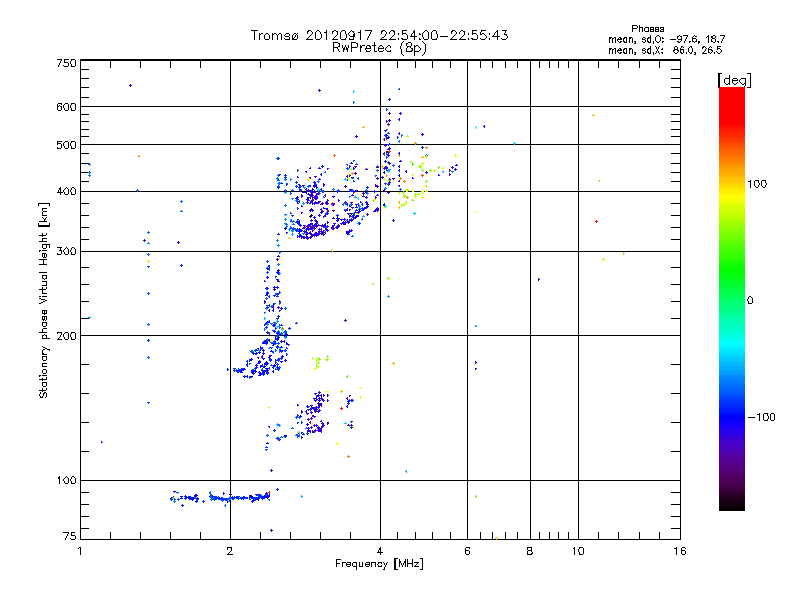Screen dimensions: 800x600
Task: Click the y-axis tick label '400'
Action: point(67,192)
